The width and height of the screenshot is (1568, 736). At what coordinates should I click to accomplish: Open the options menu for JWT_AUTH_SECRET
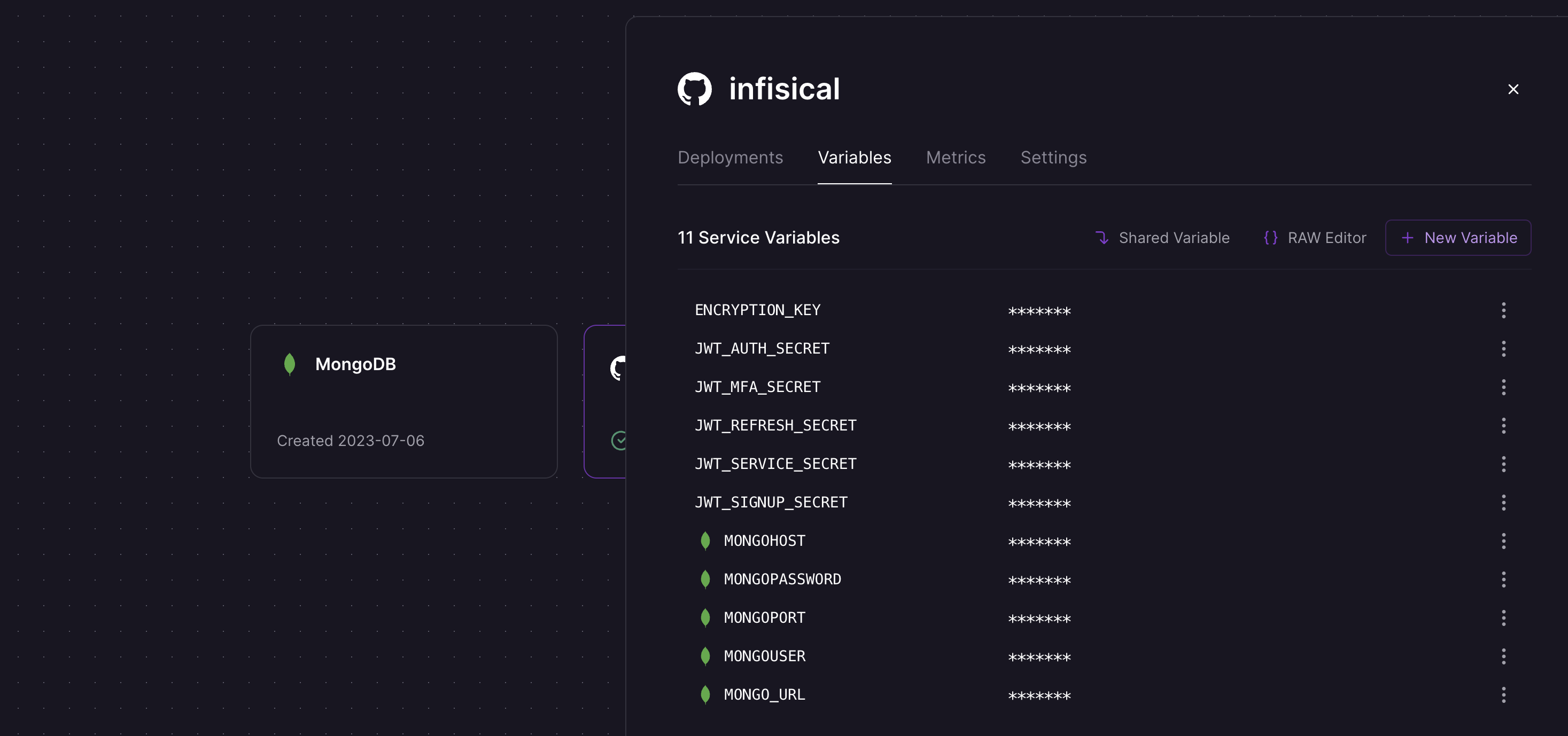click(x=1504, y=349)
